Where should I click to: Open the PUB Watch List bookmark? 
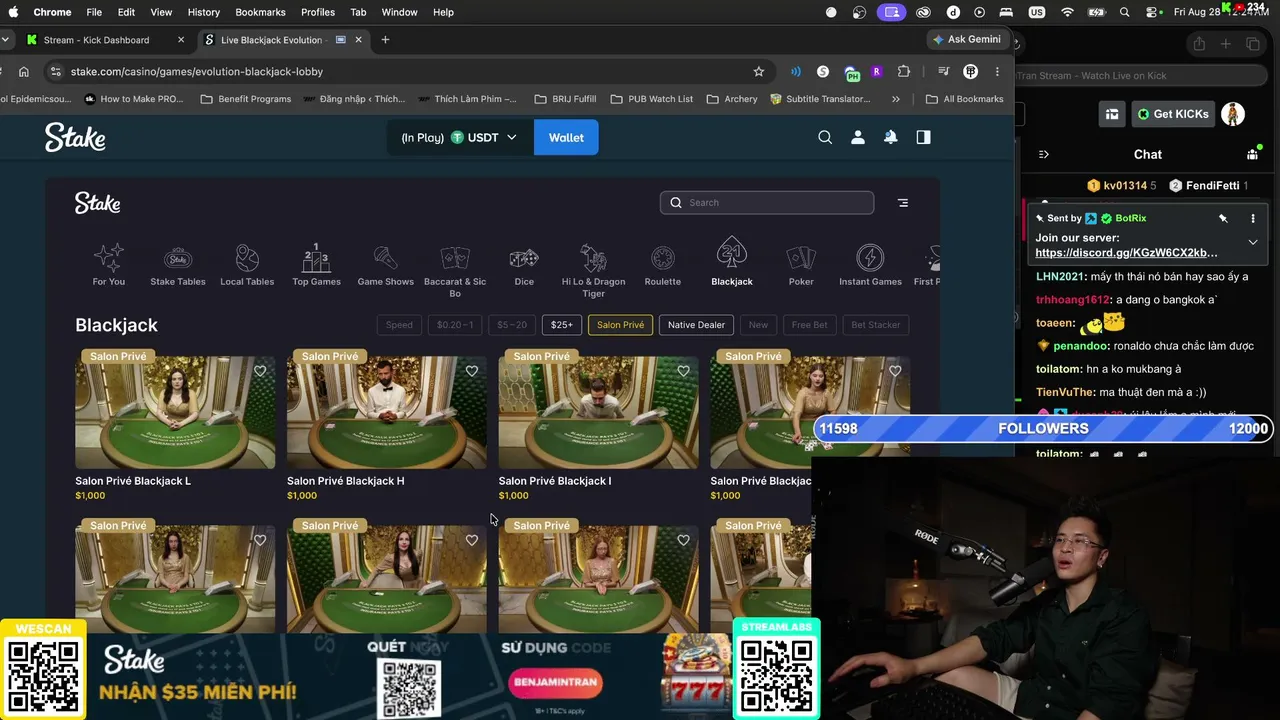click(x=651, y=99)
